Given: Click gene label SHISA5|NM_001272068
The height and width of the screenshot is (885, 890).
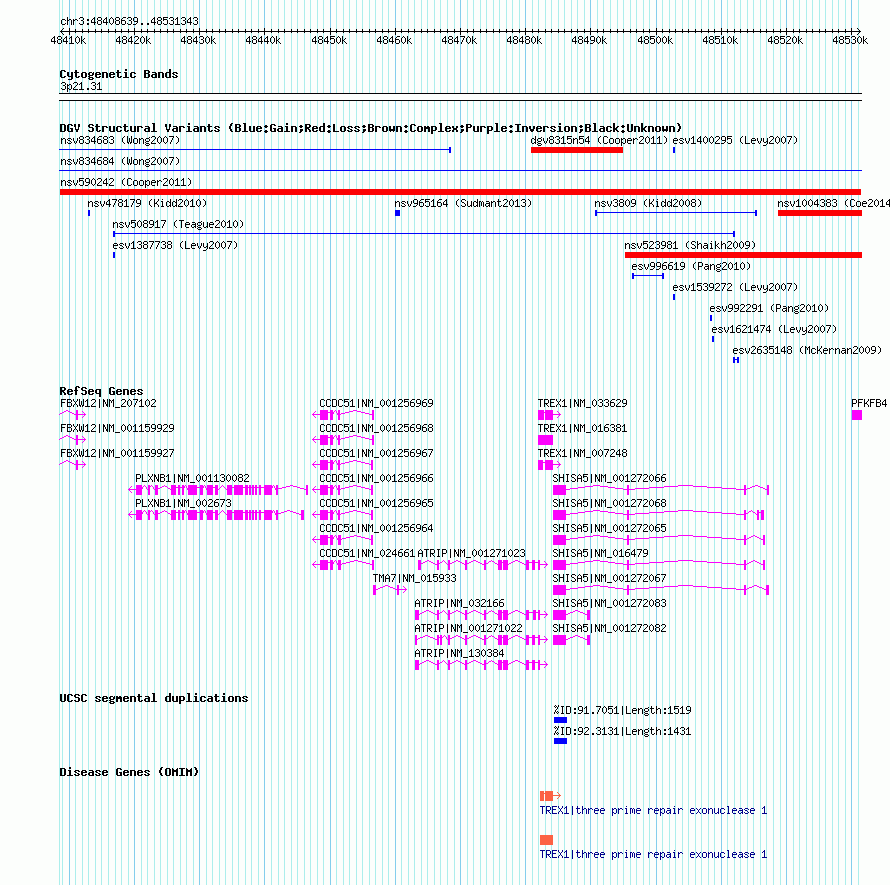Looking at the screenshot, I should click(609, 503).
